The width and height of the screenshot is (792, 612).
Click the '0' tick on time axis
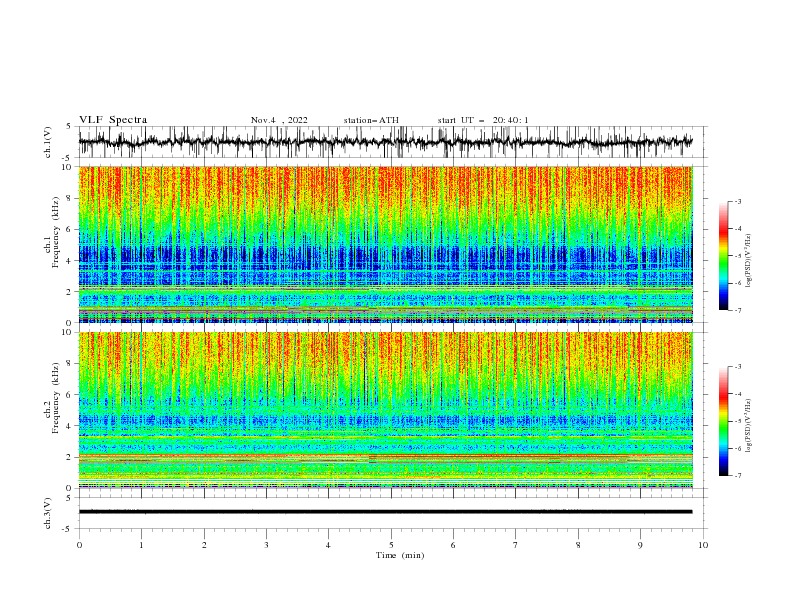pos(79,545)
